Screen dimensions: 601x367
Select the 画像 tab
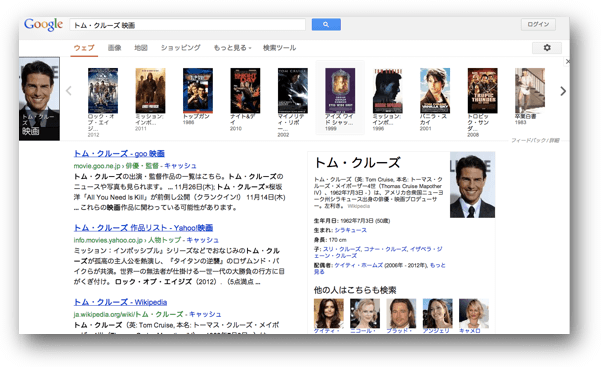coord(114,48)
